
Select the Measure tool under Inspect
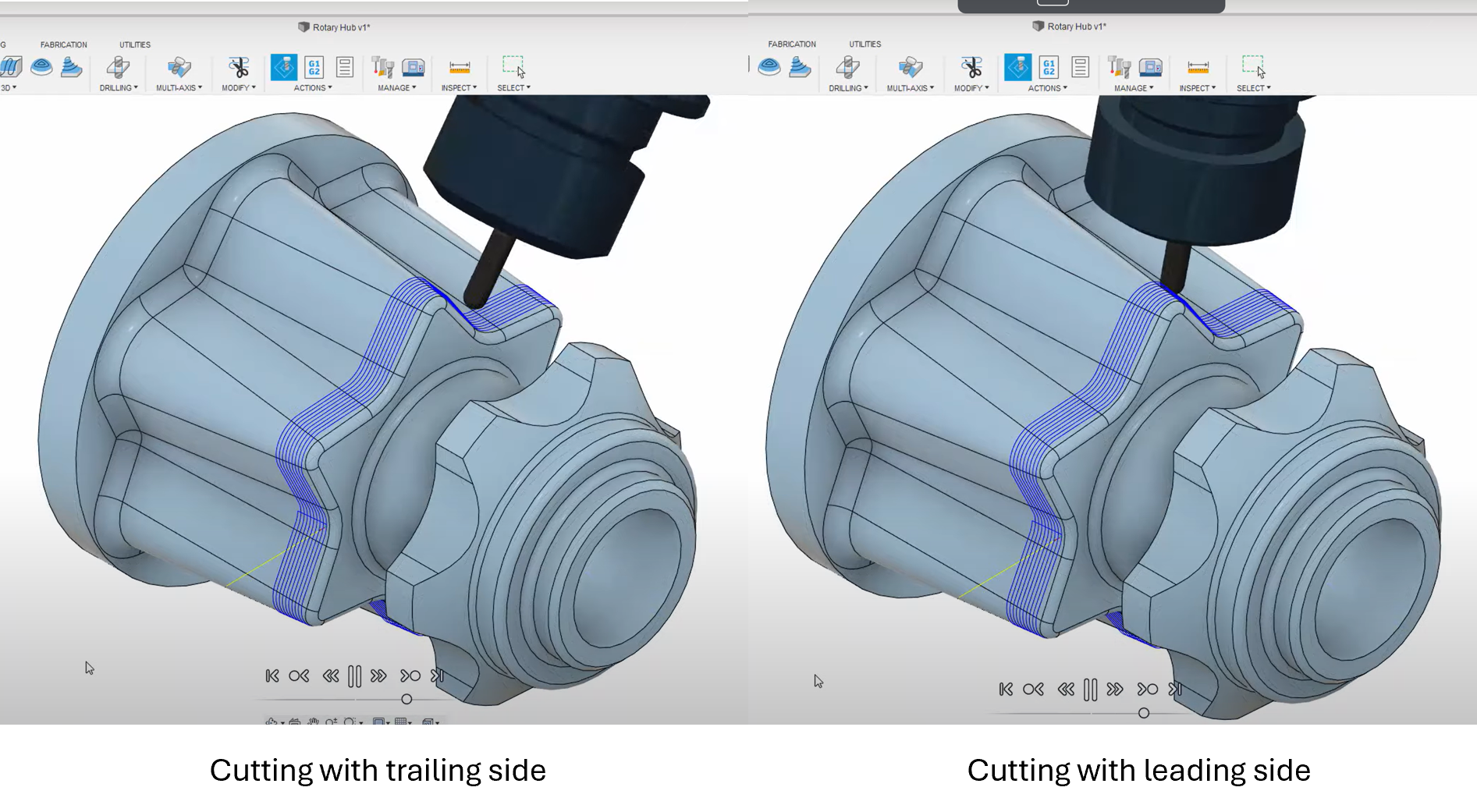click(x=460, y=66)
